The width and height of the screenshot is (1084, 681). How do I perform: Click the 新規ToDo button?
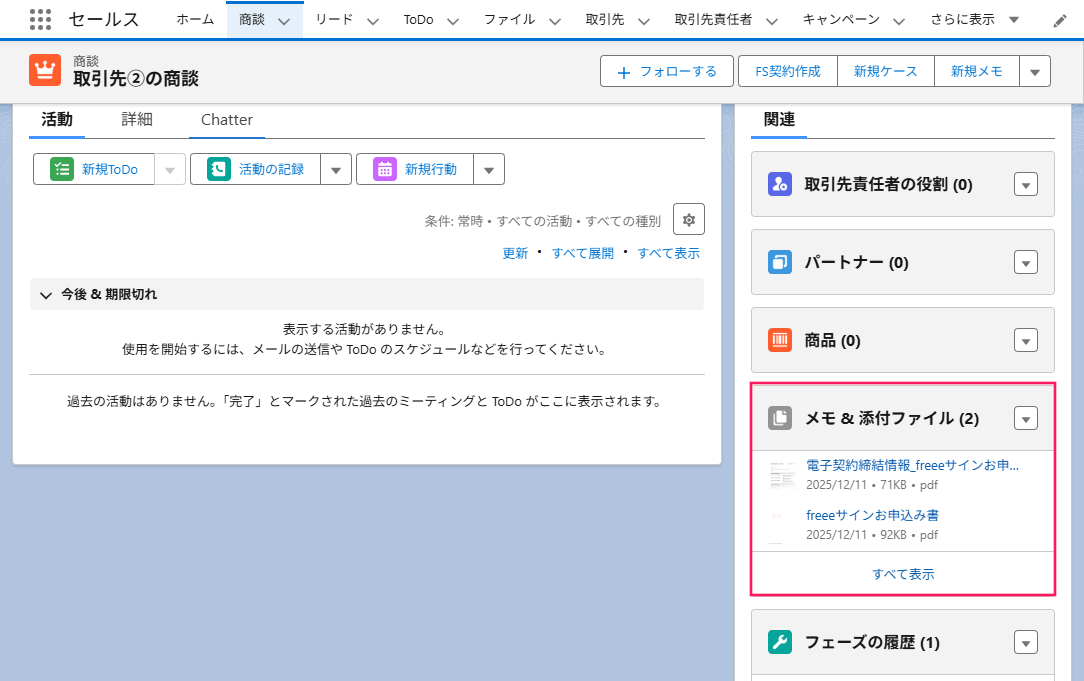94,169
